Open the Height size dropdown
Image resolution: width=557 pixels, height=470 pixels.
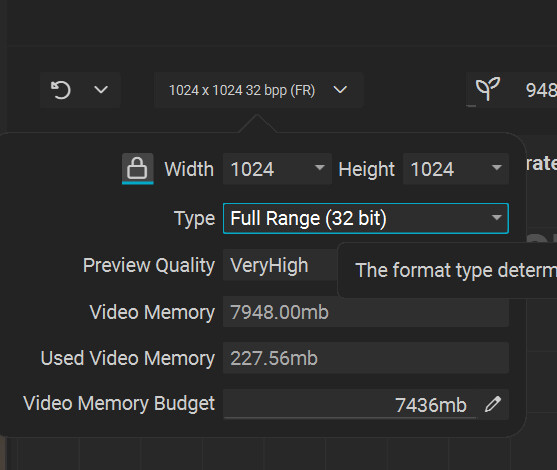tap(456, 169)
